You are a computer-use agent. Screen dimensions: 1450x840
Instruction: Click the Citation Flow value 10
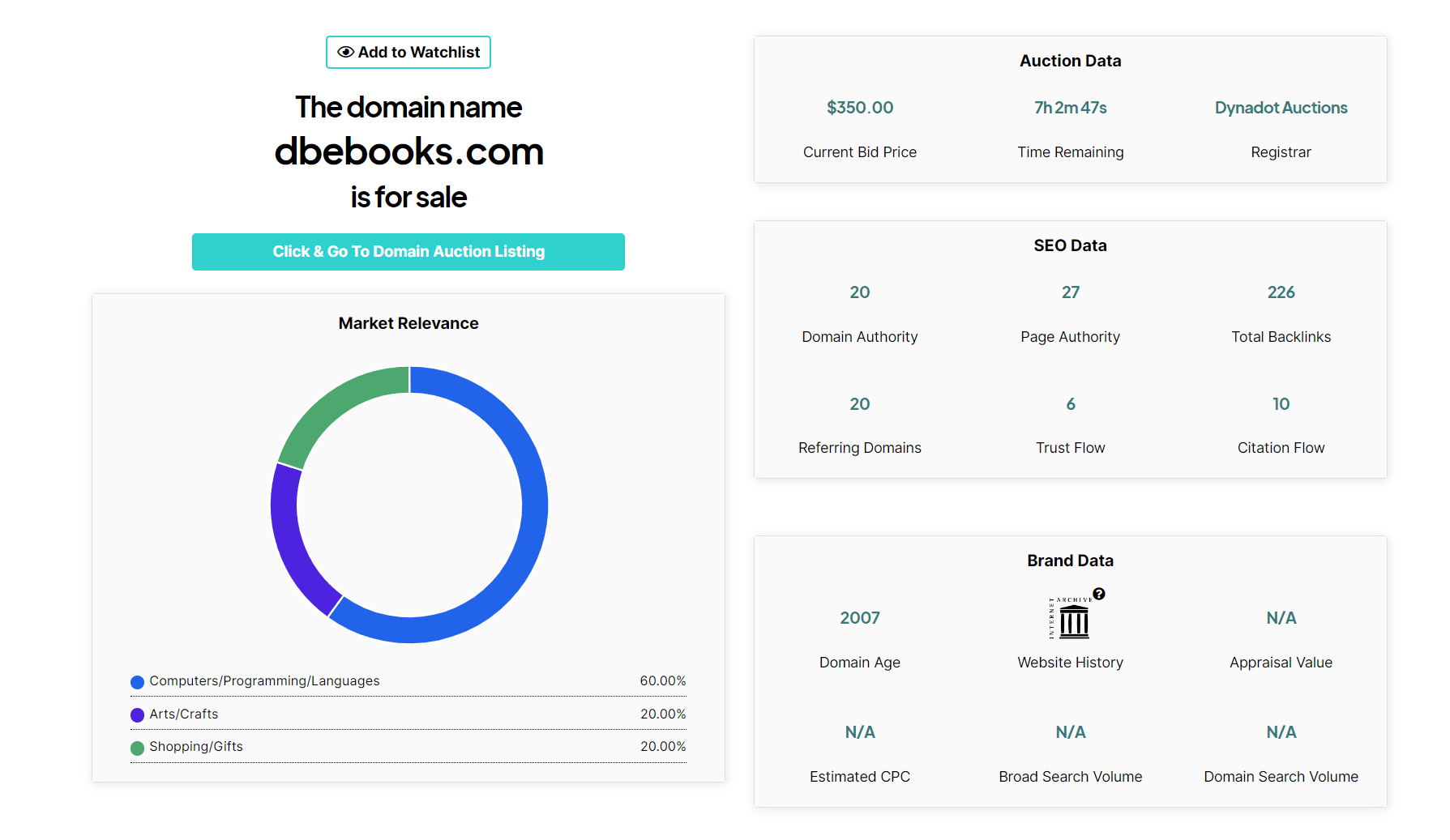click(1281, 404)
